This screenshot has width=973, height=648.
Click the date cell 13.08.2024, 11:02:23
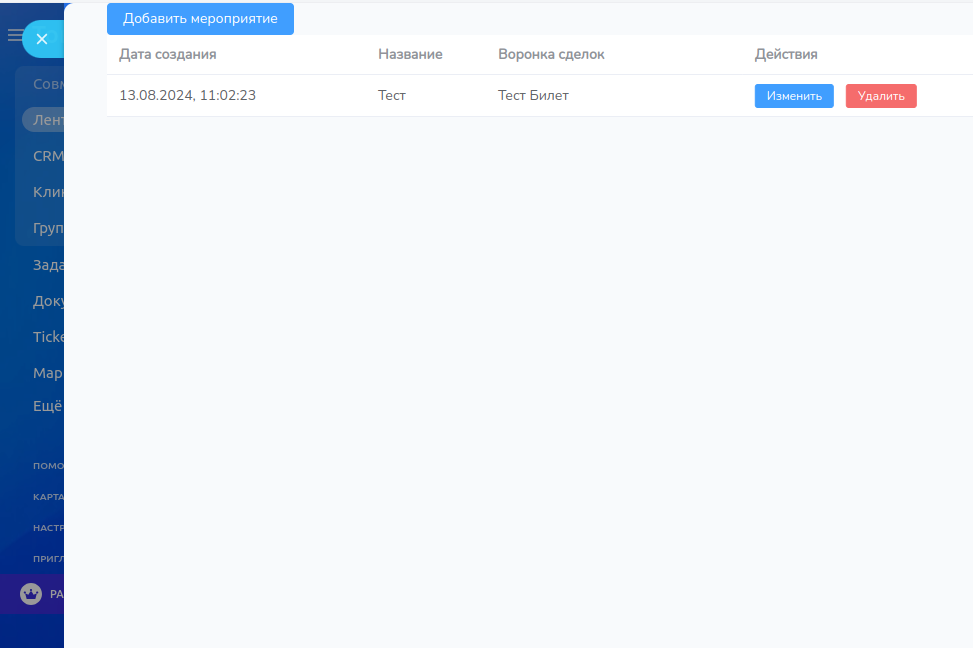(x=187, y=95)
